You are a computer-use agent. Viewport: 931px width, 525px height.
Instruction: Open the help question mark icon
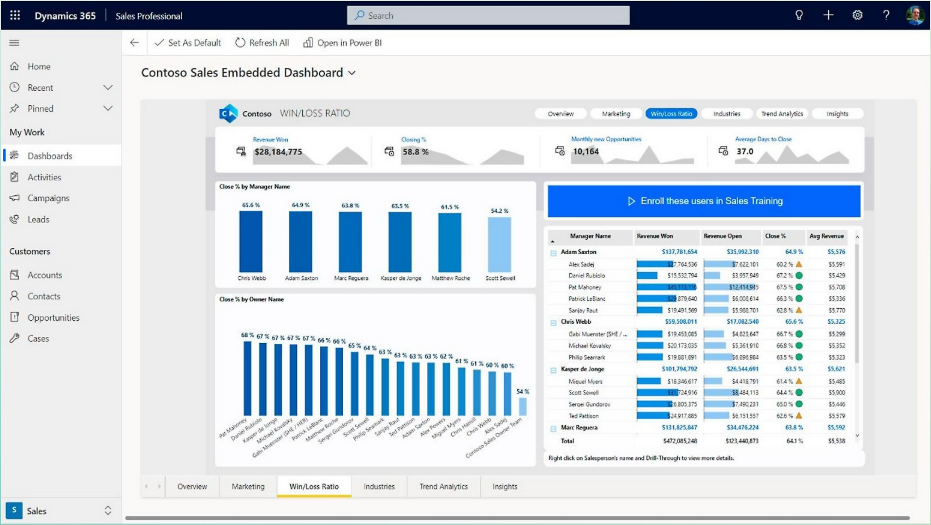coord(886,15)
